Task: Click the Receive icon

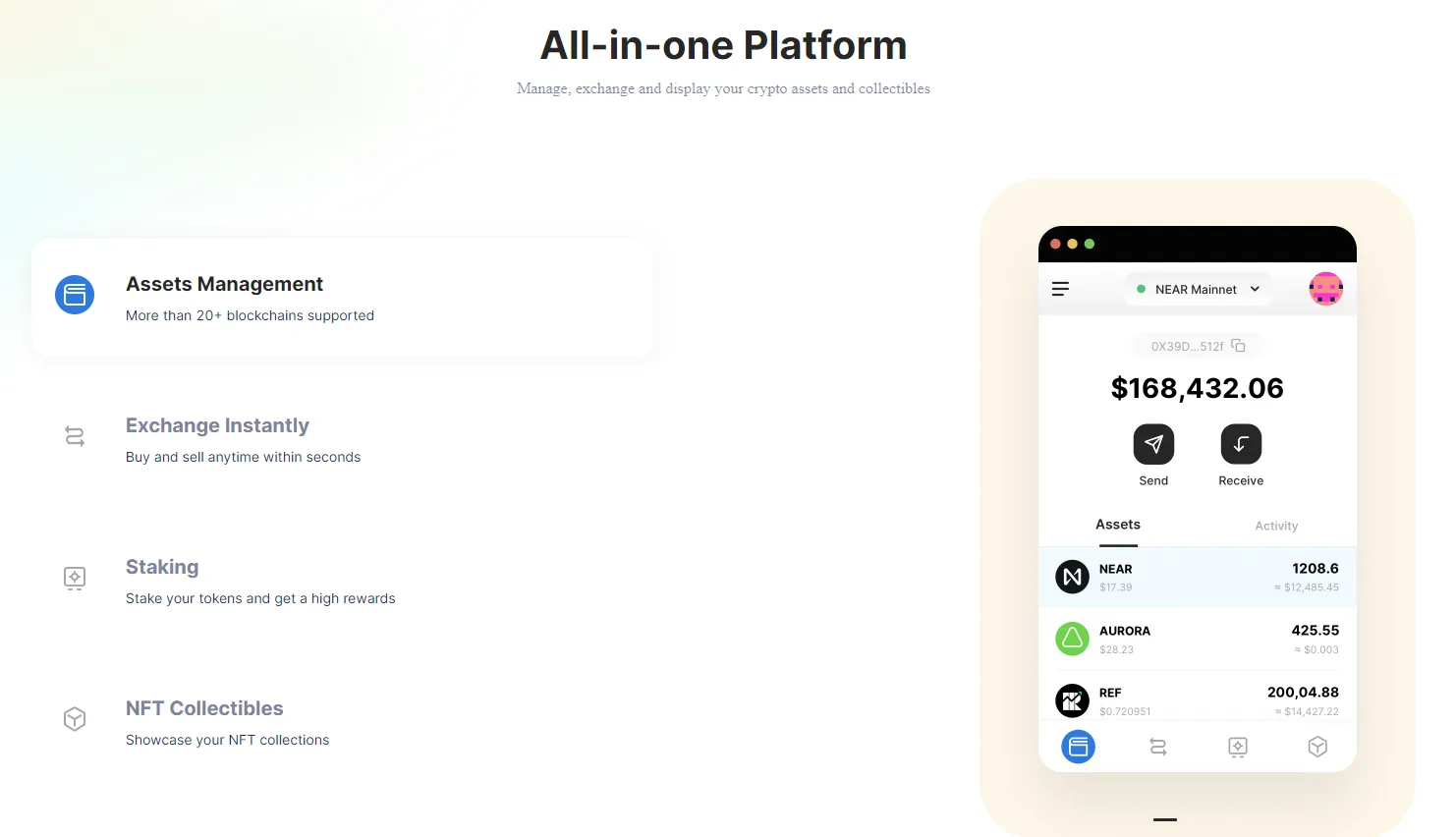Action: point(1240,444)
